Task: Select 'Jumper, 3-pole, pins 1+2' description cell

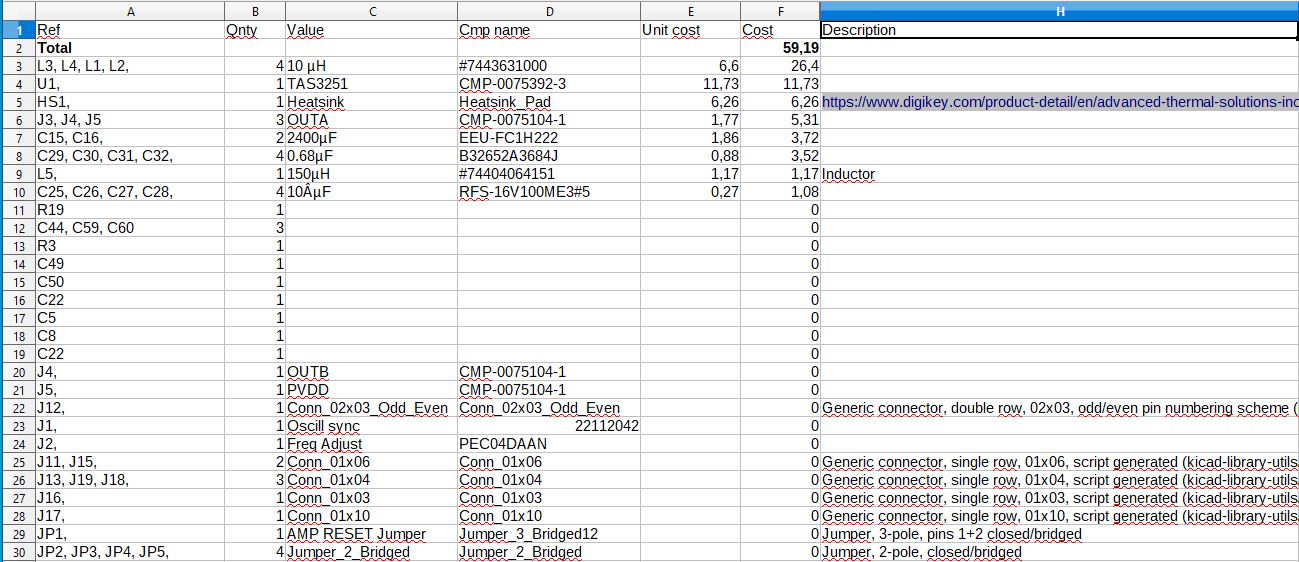Action: [1060, 534]
